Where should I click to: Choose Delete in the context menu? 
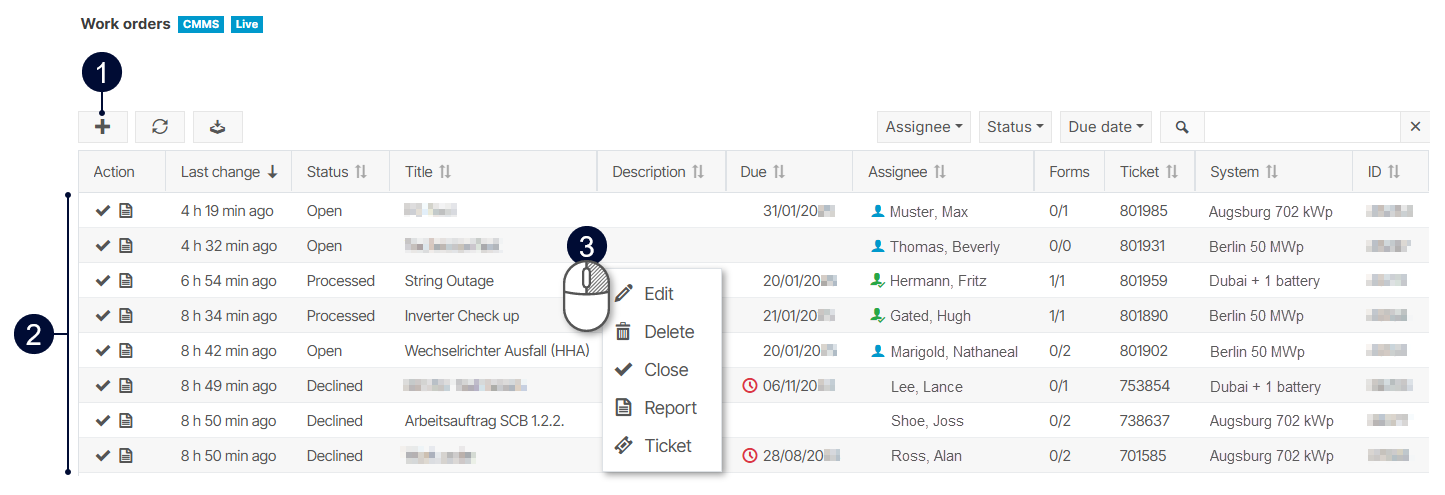point(668,332)
